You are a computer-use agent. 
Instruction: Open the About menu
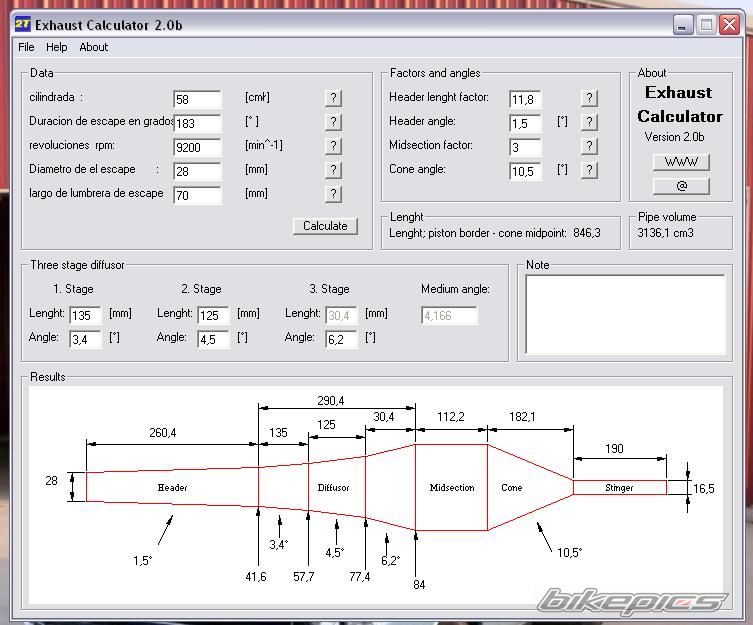[x=94, y=47]
